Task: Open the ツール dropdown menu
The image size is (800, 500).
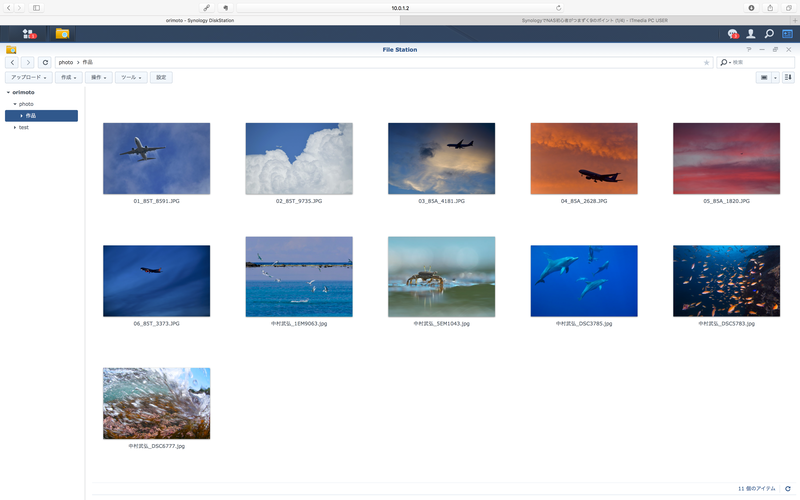Action: point(131,78)
